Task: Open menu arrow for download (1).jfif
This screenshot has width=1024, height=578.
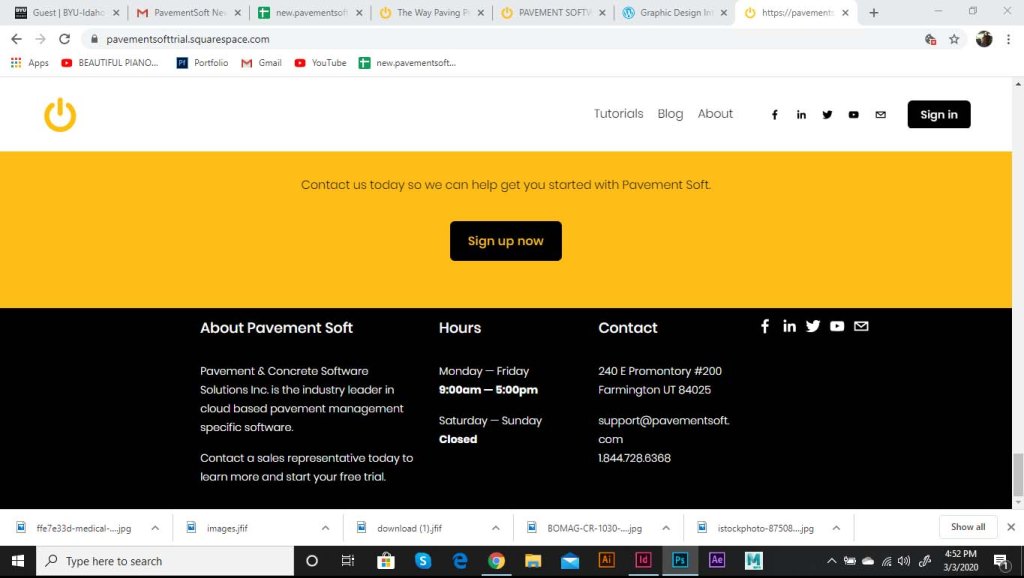Action: pos(496,528)
